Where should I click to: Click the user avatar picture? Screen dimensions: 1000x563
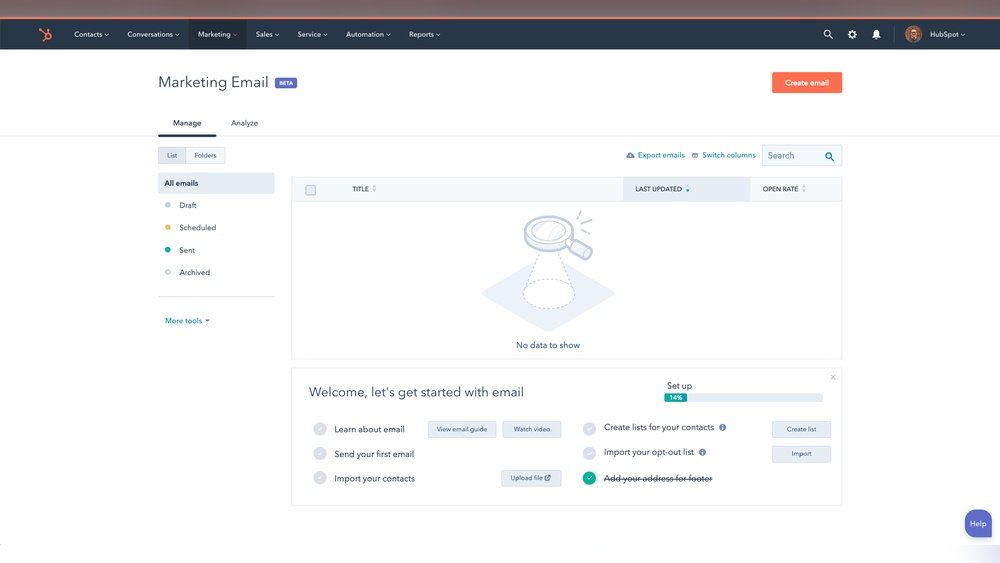(x=913, y=34)
